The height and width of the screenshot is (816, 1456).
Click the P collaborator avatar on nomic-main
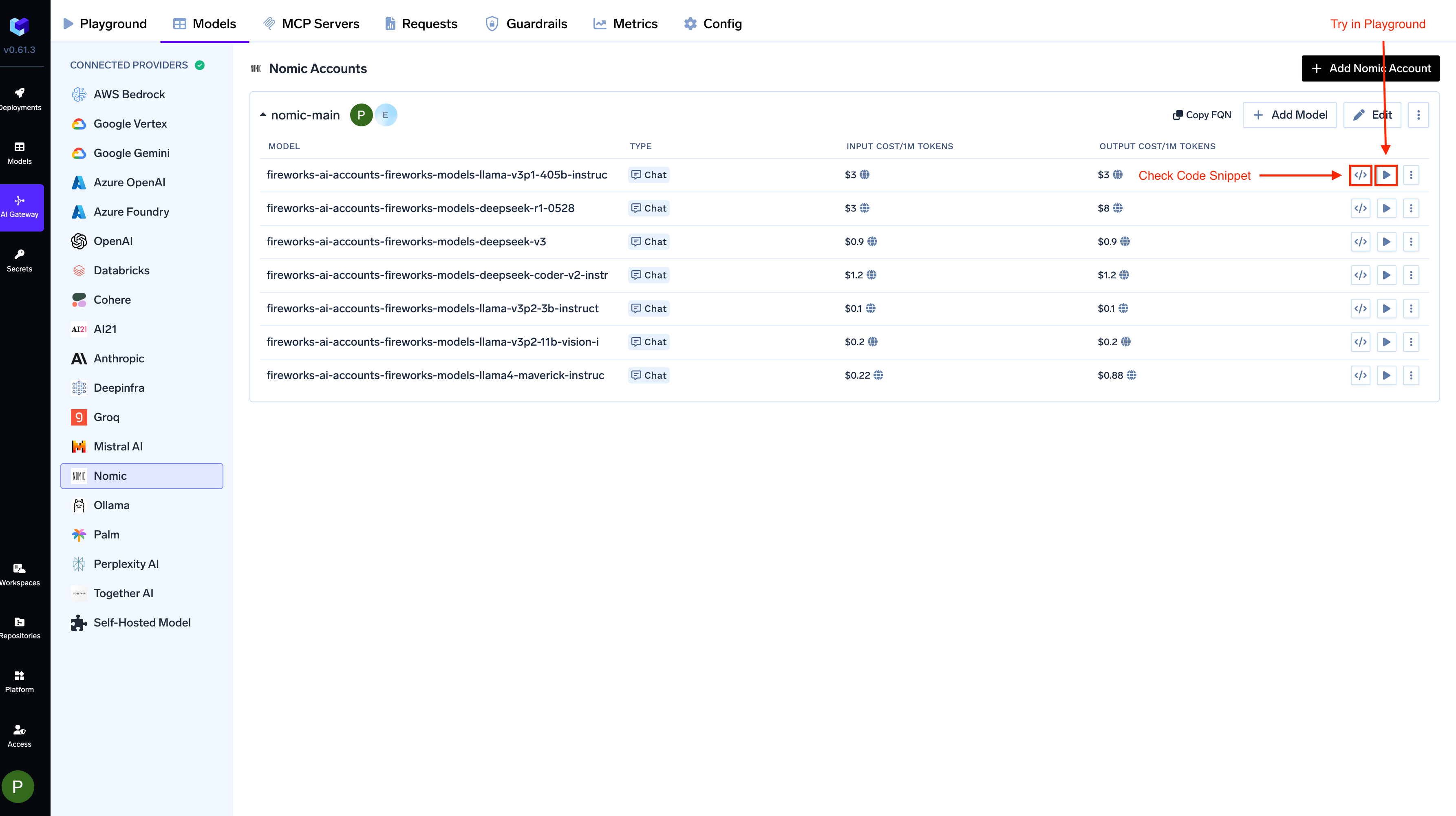(361, 115)
